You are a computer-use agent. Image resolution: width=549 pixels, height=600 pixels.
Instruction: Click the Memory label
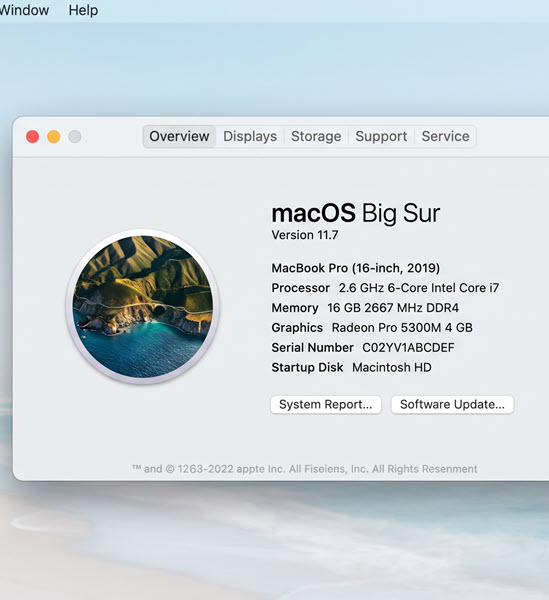(295, 308)
